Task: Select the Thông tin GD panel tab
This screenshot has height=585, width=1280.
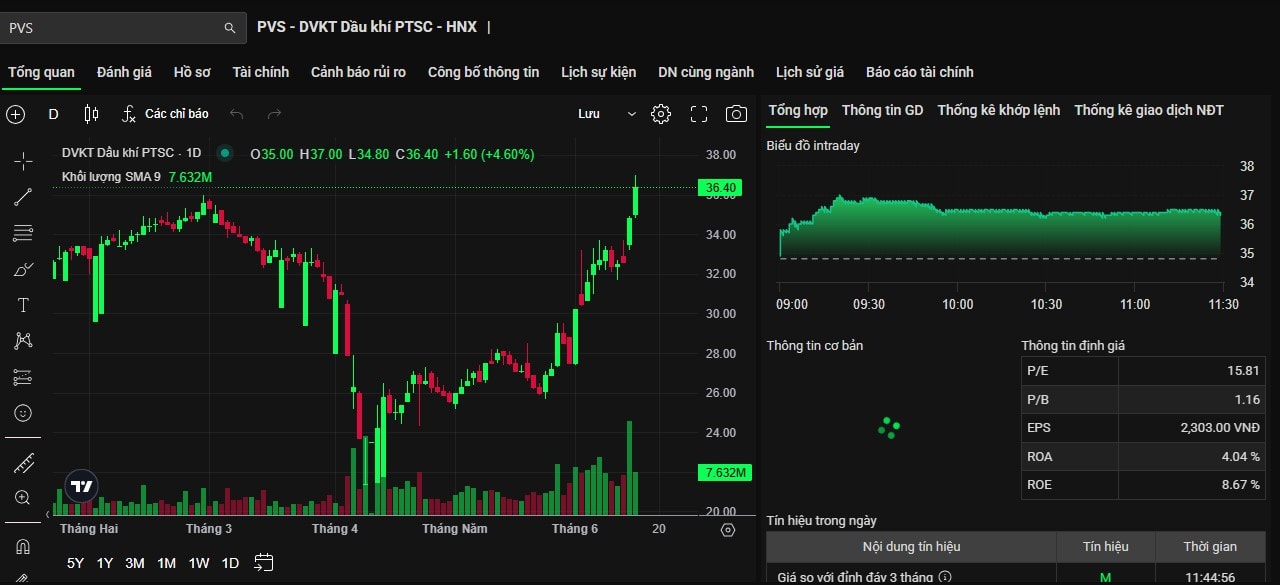Action: (x=882, y=110)
